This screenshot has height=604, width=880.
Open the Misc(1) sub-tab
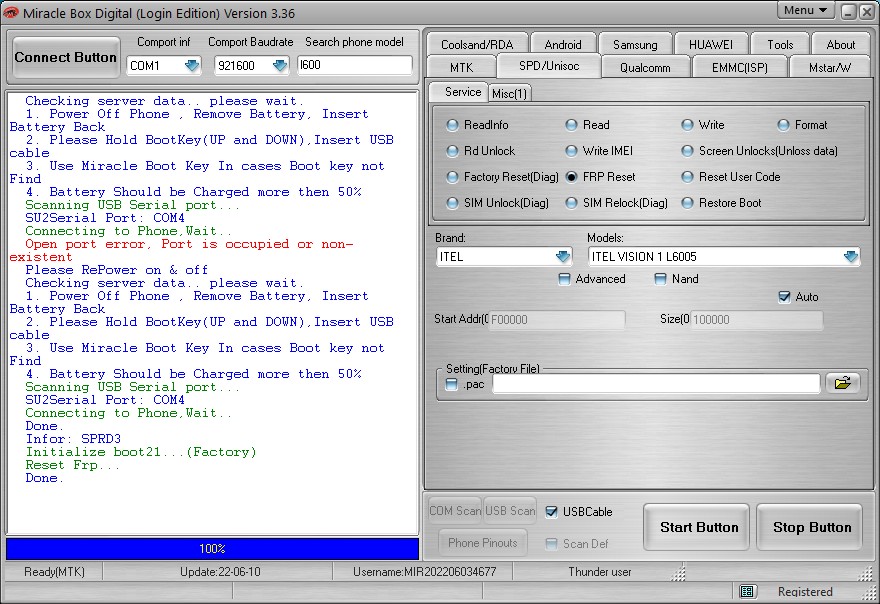(510, 93)
